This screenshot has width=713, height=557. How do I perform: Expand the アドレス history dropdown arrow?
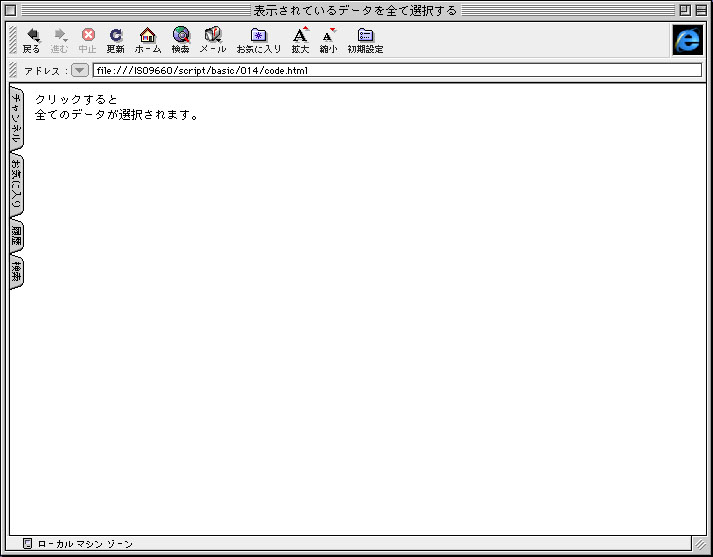click(80, 71)
